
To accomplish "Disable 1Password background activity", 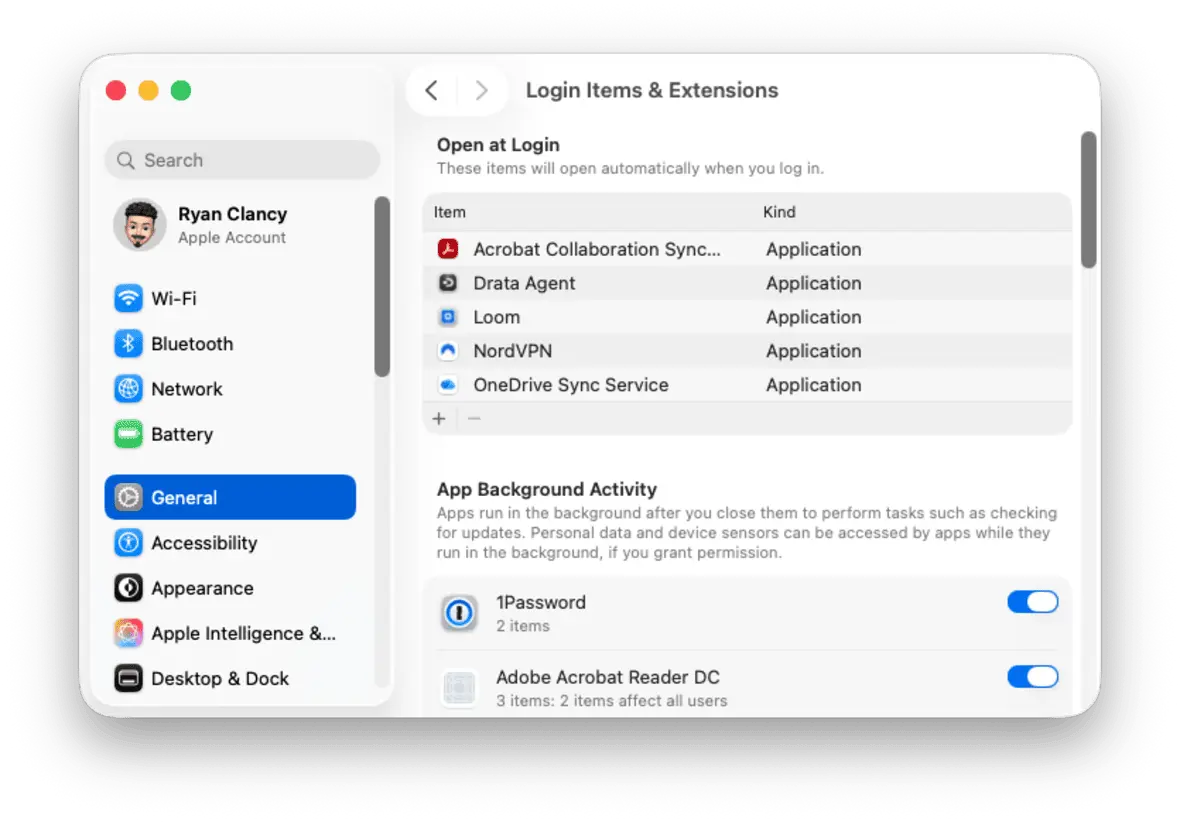I will point(1033,601).
